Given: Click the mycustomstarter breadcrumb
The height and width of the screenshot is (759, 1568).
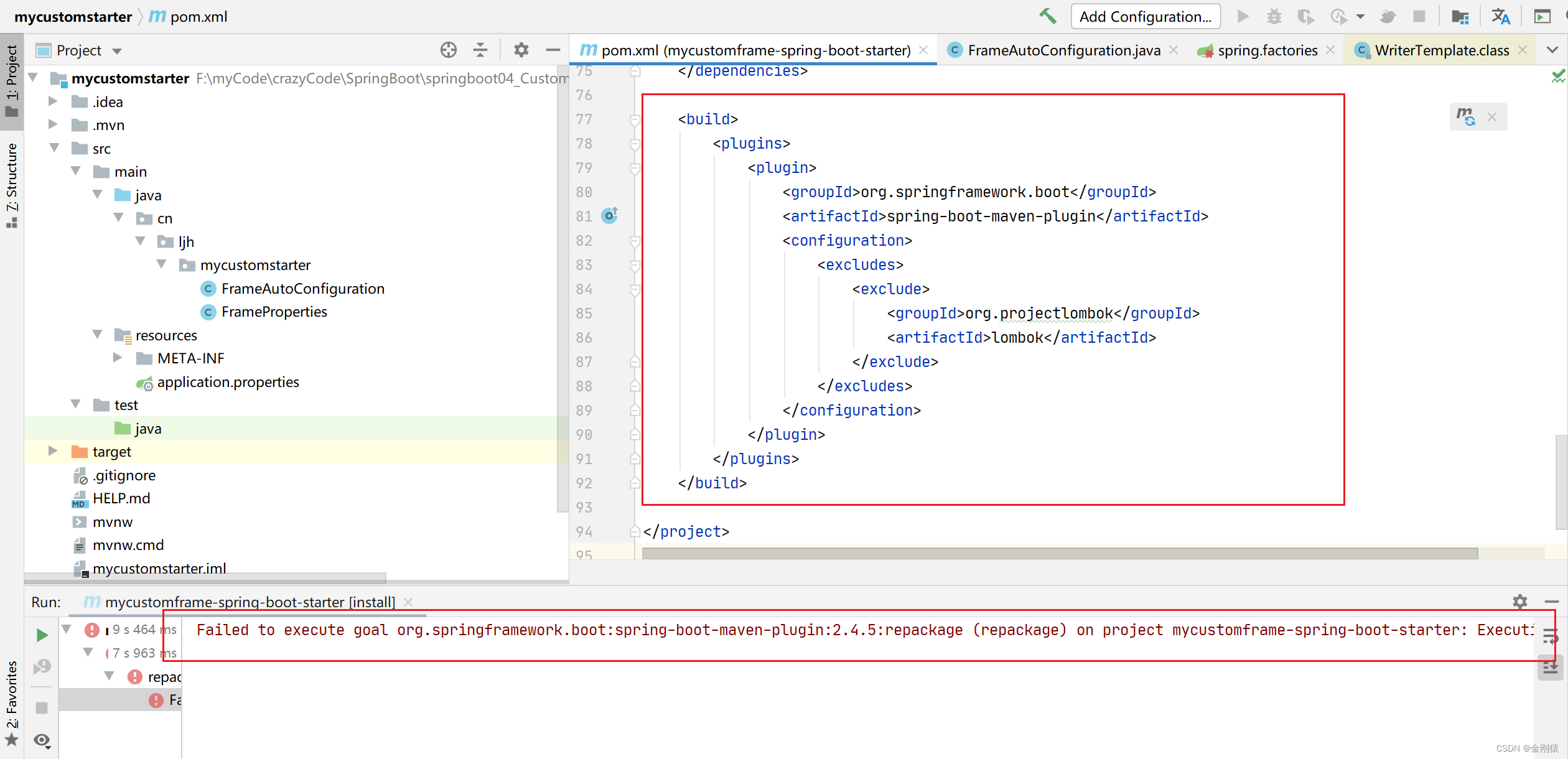Looking at the screenshot, I should tap(73, 17).
